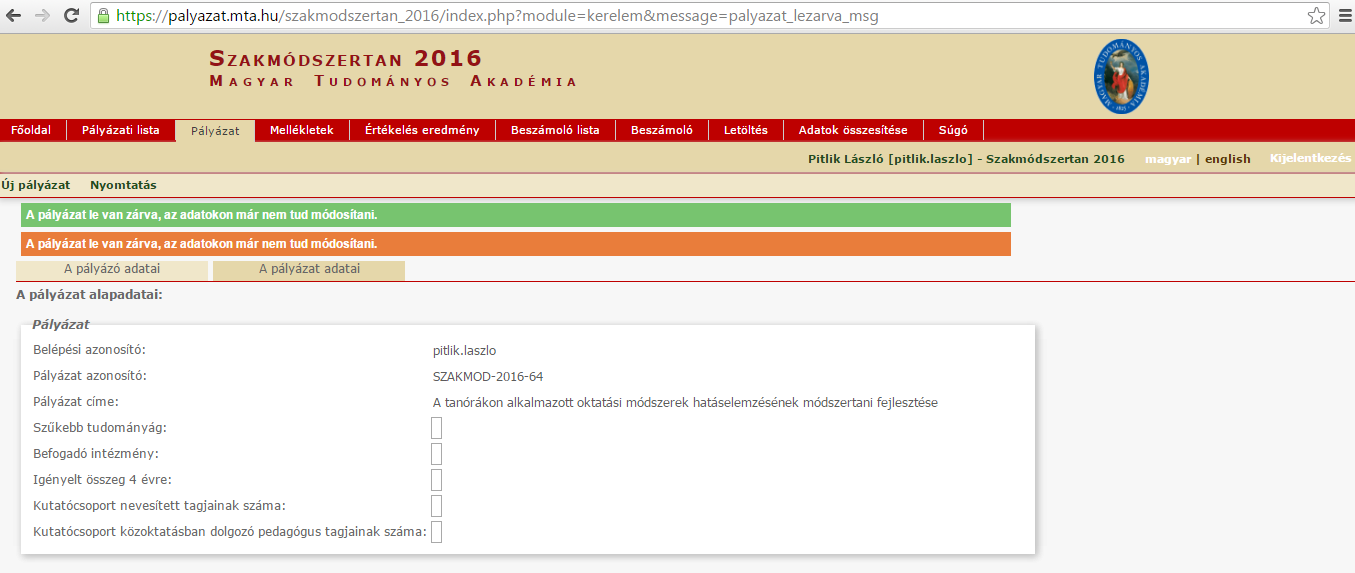Switch to the A pályázat adatai tab
This screenshot has width=1355, height=573.
point(309,270)
